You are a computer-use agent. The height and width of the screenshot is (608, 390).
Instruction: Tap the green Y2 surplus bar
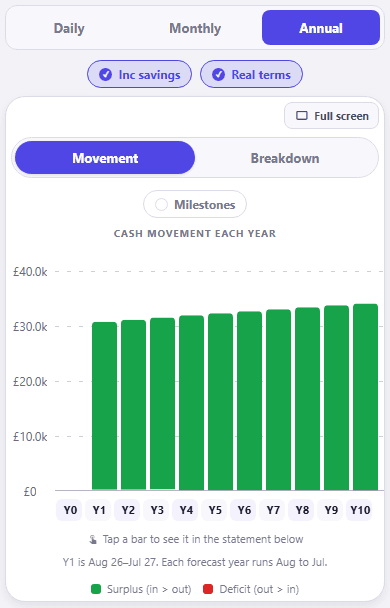click(x=133, y=405)
